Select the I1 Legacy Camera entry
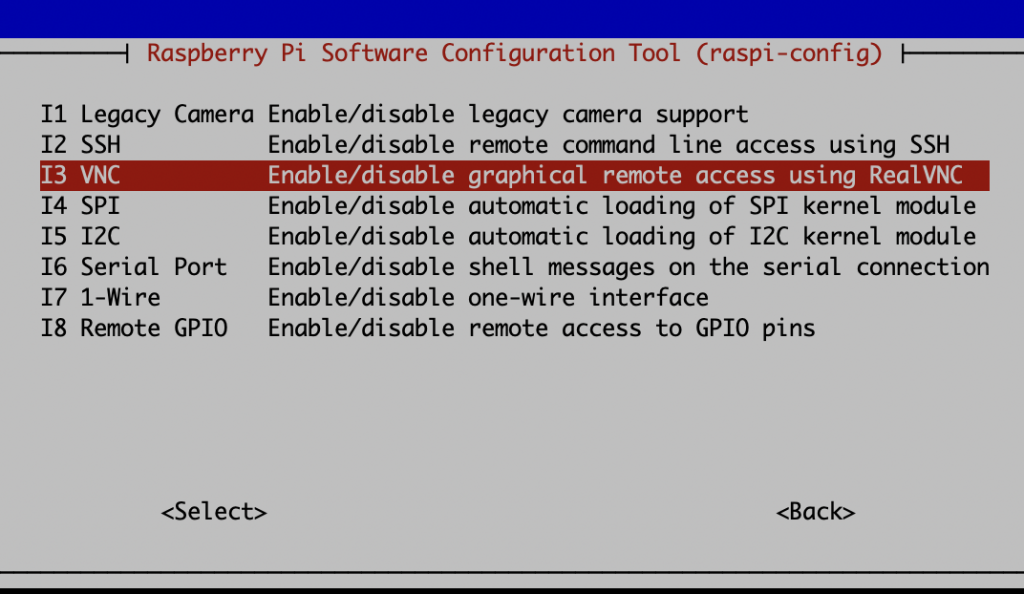1024x594 pixels. [515, 114]
